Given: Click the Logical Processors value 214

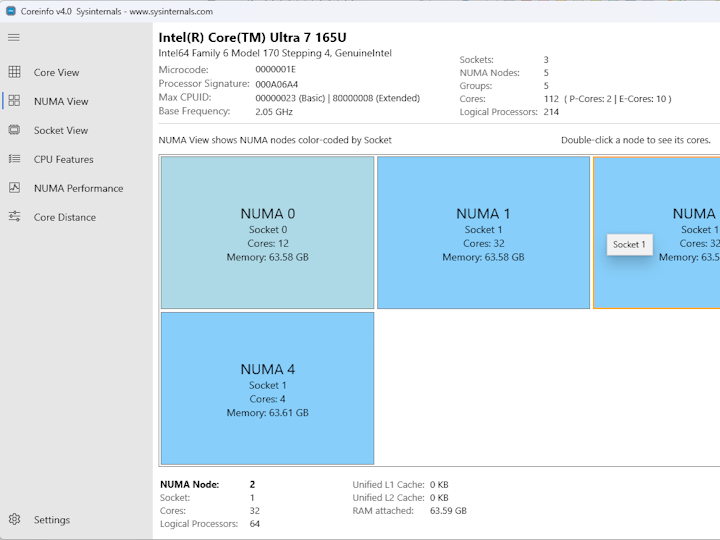Looking at the screenshot, I should pos(551,112).
